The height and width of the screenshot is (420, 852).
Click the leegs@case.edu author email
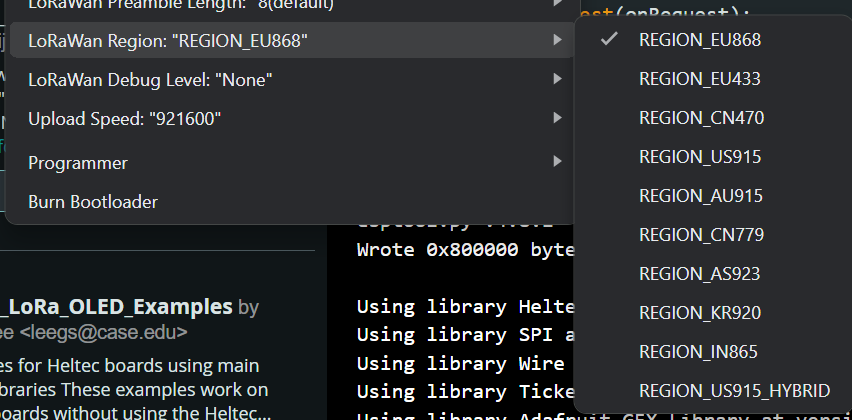pyautogui.click(x=103, y=332)
